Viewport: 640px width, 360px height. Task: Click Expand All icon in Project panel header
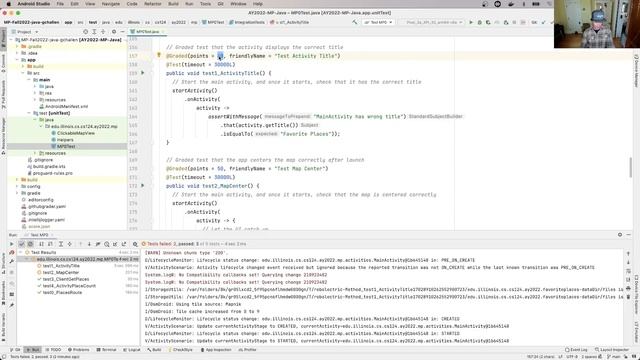pos(94,31)
